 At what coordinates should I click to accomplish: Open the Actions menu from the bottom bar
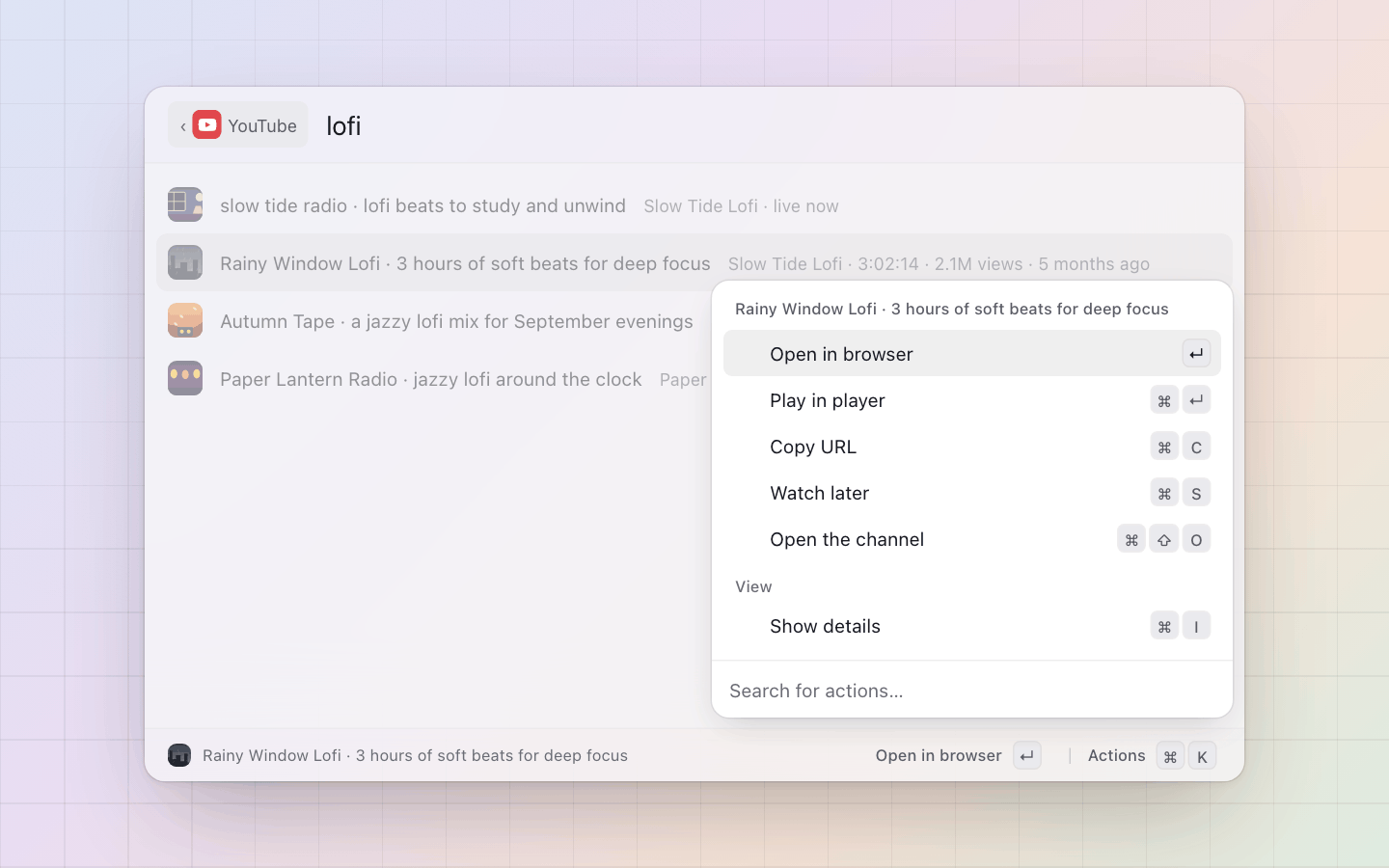click(1151, 756)
